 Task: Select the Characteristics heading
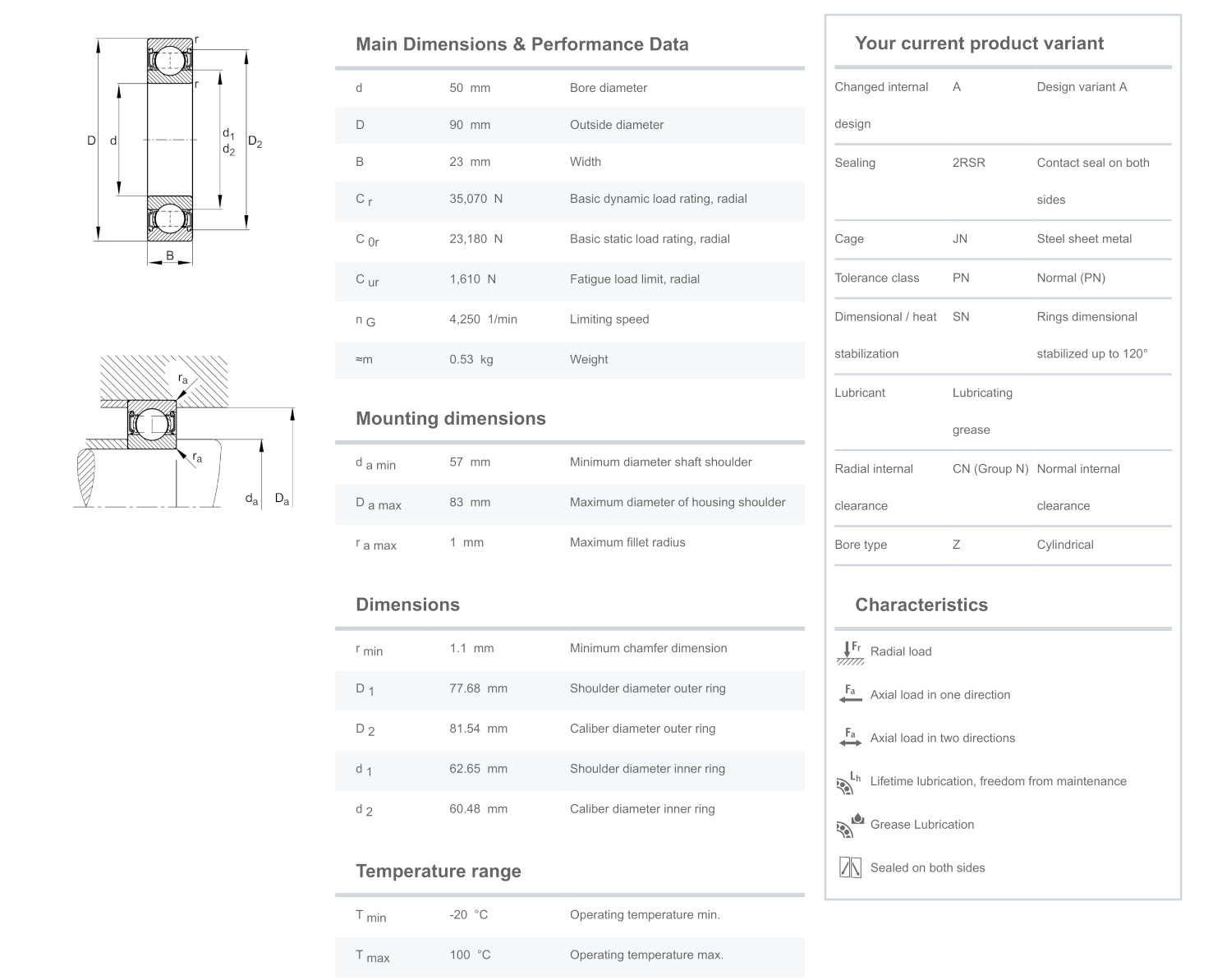click(x=921, y=605)
